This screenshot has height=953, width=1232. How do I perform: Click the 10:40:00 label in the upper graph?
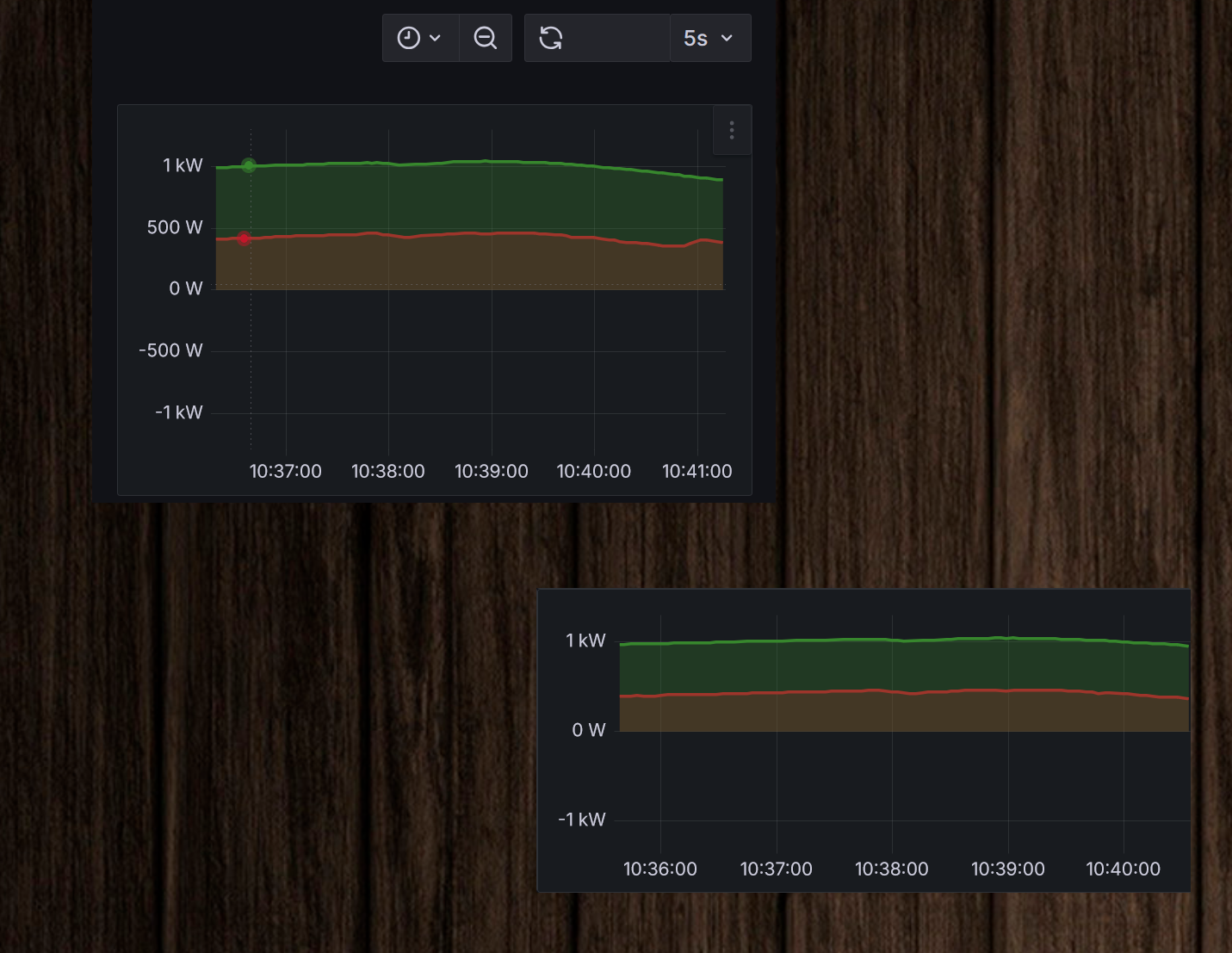click(x=594, y=471)
